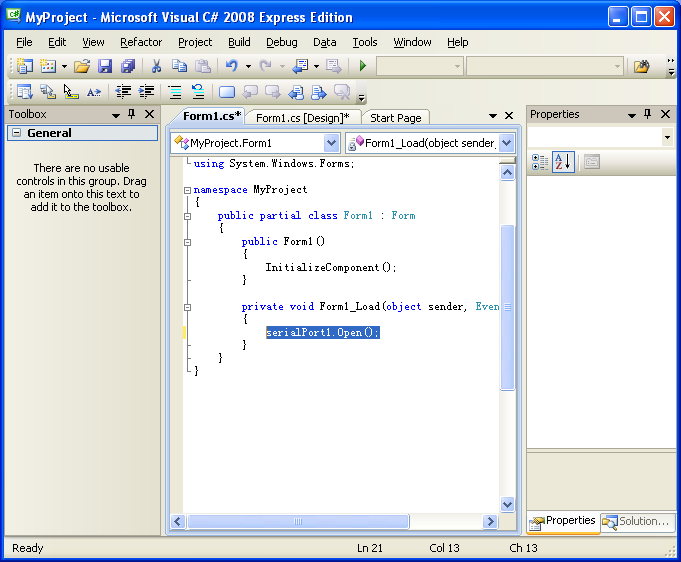This screenshot has height=562, width=681.
Task: Click the Clear All Bookmarks icon
Action: (x=342, y=92)
